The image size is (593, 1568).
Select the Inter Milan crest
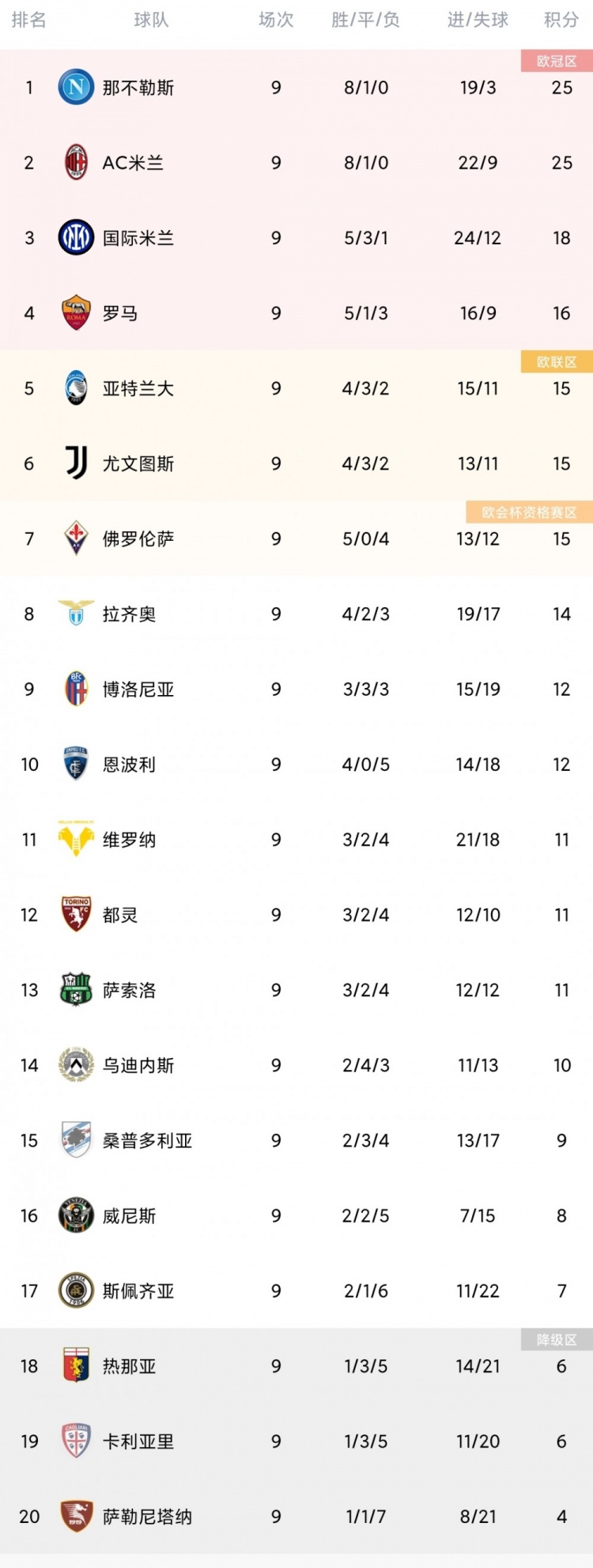pos(76,237)
